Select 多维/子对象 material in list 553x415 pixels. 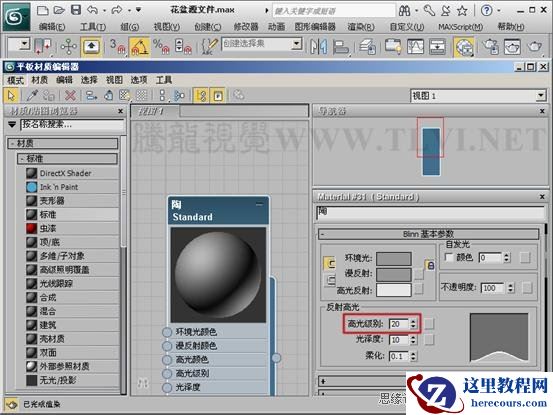[72, 256]
